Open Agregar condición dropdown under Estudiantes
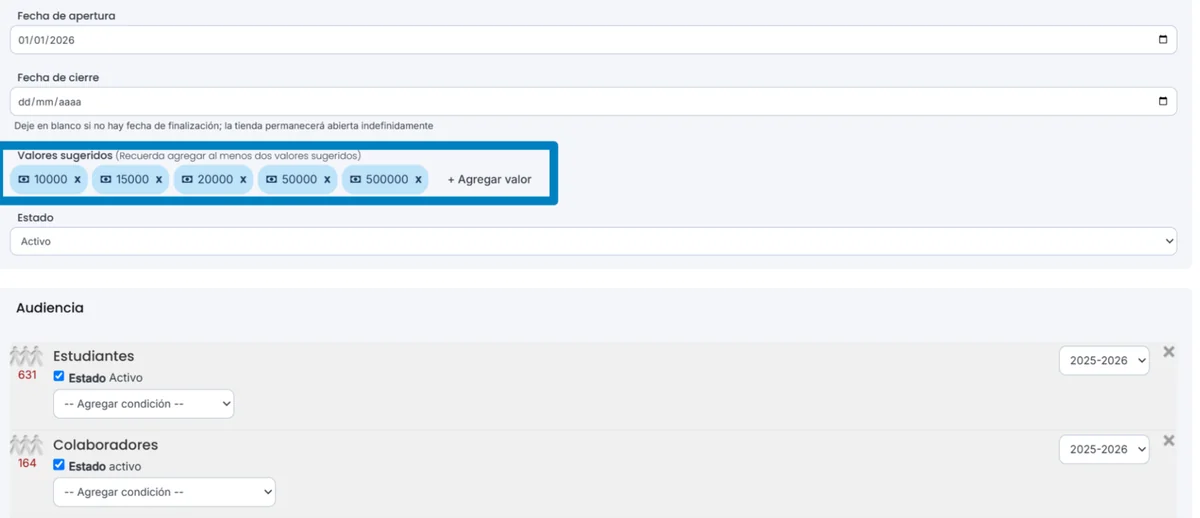 [143, 404]
